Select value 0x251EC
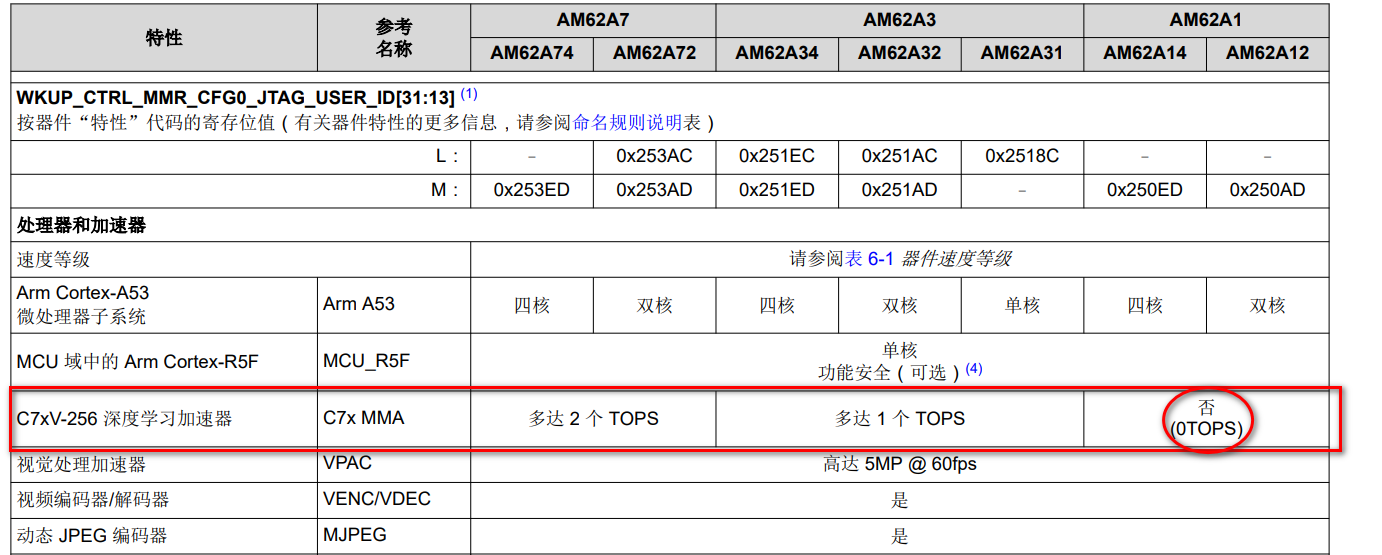1382x555 pixels. pyautogui.click(x=777, y=156)
